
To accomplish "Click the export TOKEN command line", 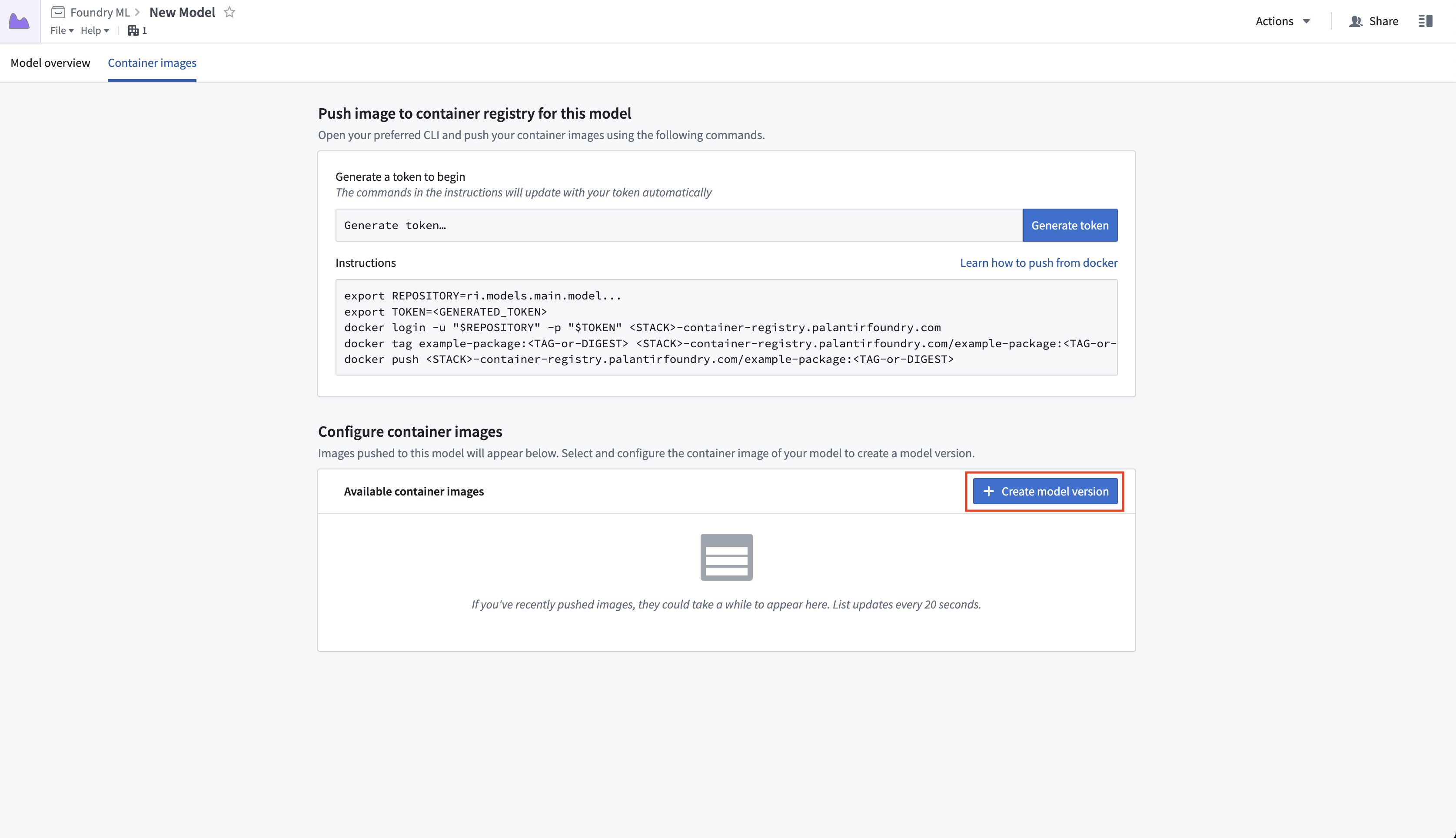I will click(x=445, y=311).
